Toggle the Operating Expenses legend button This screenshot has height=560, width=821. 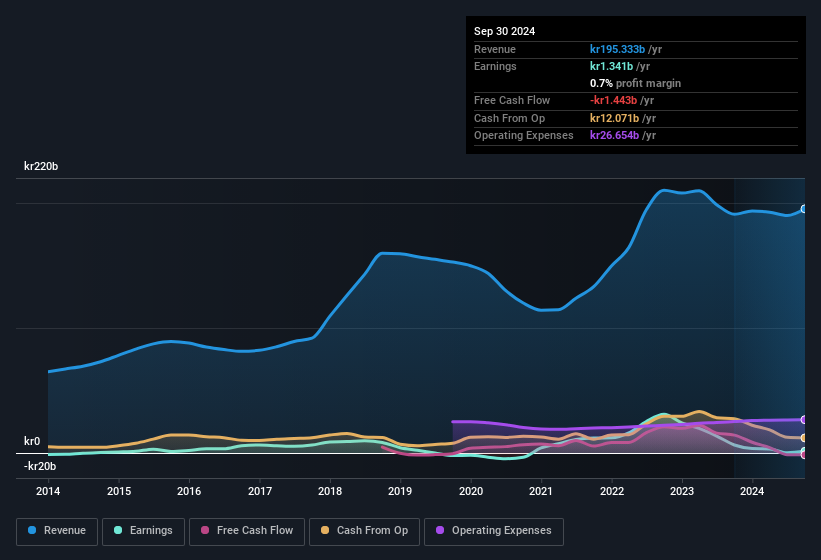(x=494, y=531)
